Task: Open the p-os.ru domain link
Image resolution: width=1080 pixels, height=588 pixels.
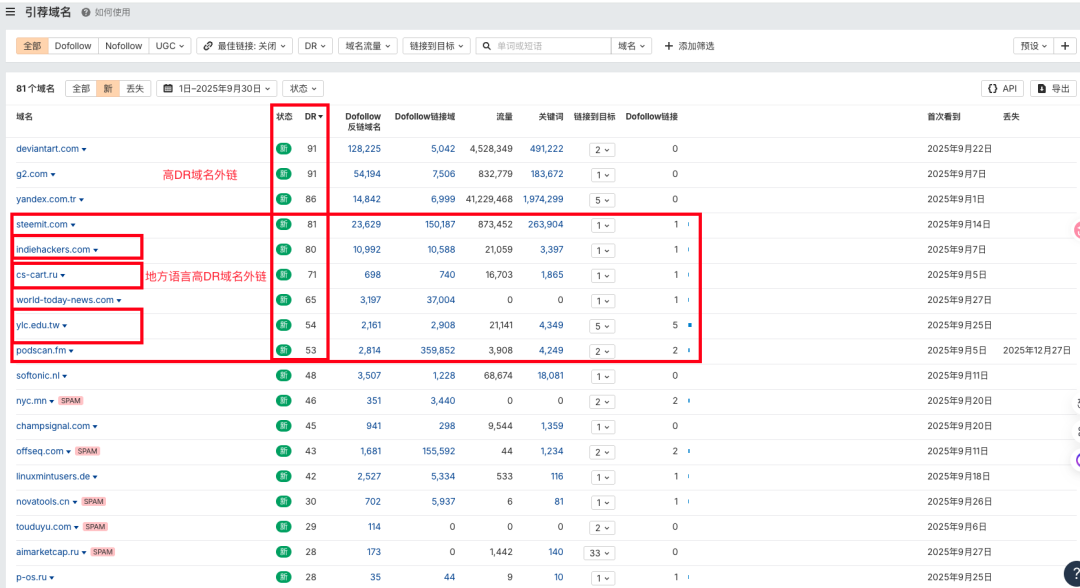Action: click(31, 578)
